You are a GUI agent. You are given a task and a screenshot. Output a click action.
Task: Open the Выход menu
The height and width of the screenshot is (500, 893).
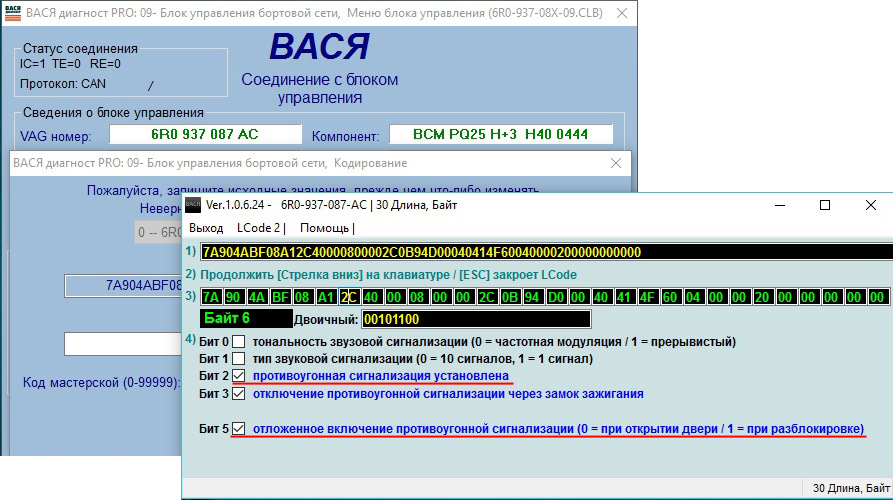(206, 228)
